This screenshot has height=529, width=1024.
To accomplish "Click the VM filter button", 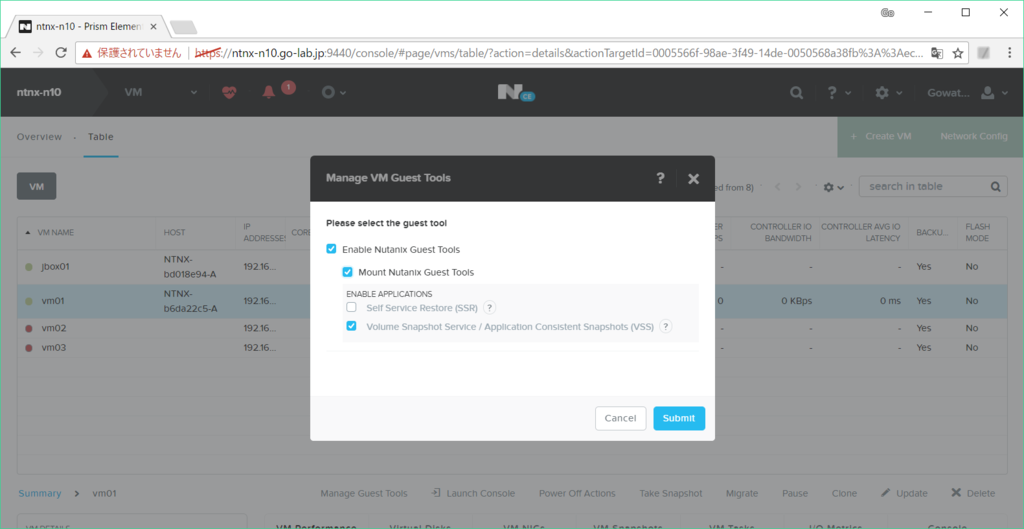I will point(37,186).
